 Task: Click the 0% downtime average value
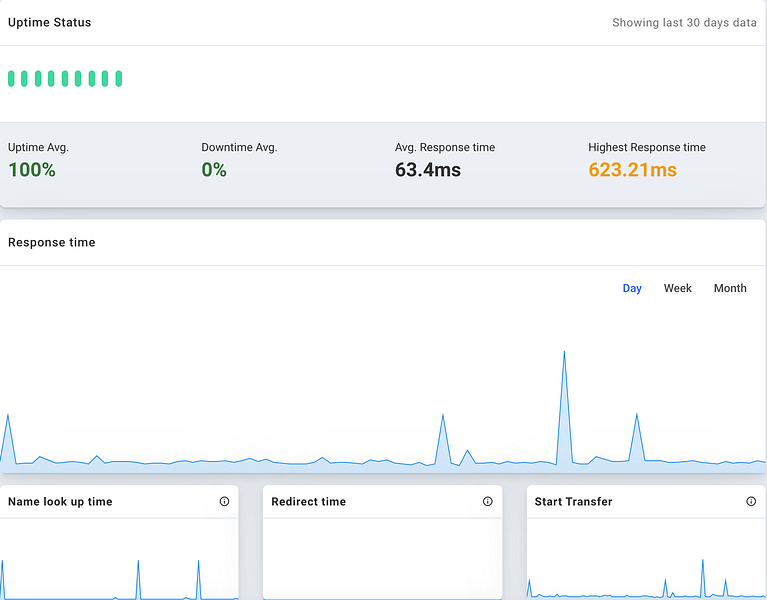214,170
